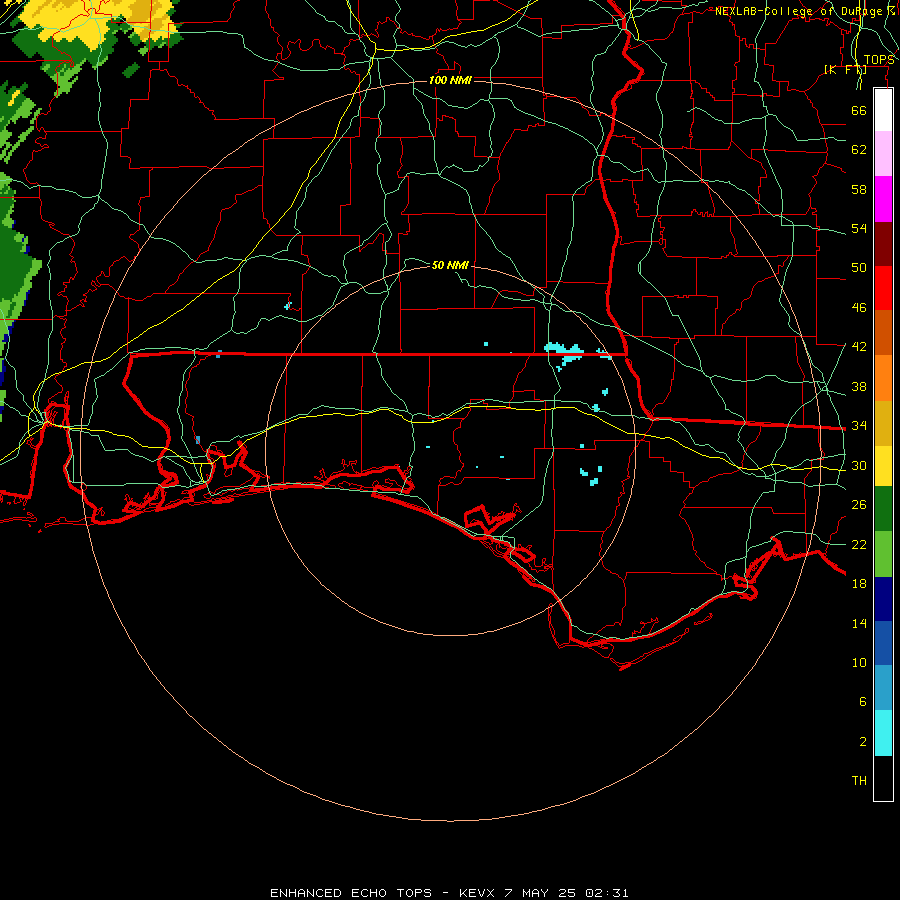The width and height of the screenshot is (900, 900).
Task: Click the "ENHANCED ECHO TOPS" caption text
Action: click(351, 893)
